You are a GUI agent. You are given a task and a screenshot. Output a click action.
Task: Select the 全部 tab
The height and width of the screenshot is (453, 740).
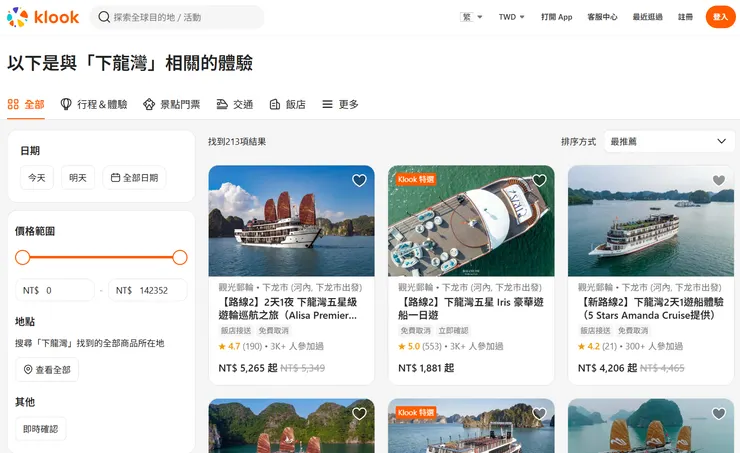coord(26,104)
